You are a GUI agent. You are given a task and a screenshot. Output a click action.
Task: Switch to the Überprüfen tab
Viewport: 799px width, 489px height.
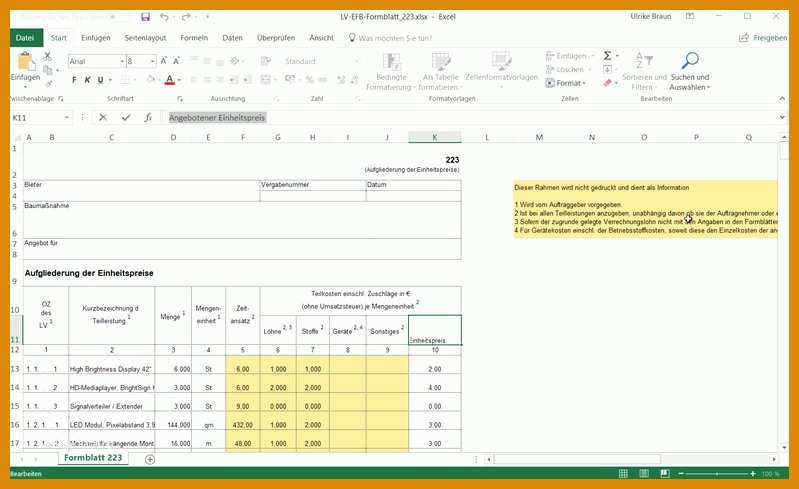tap(276, 38)
